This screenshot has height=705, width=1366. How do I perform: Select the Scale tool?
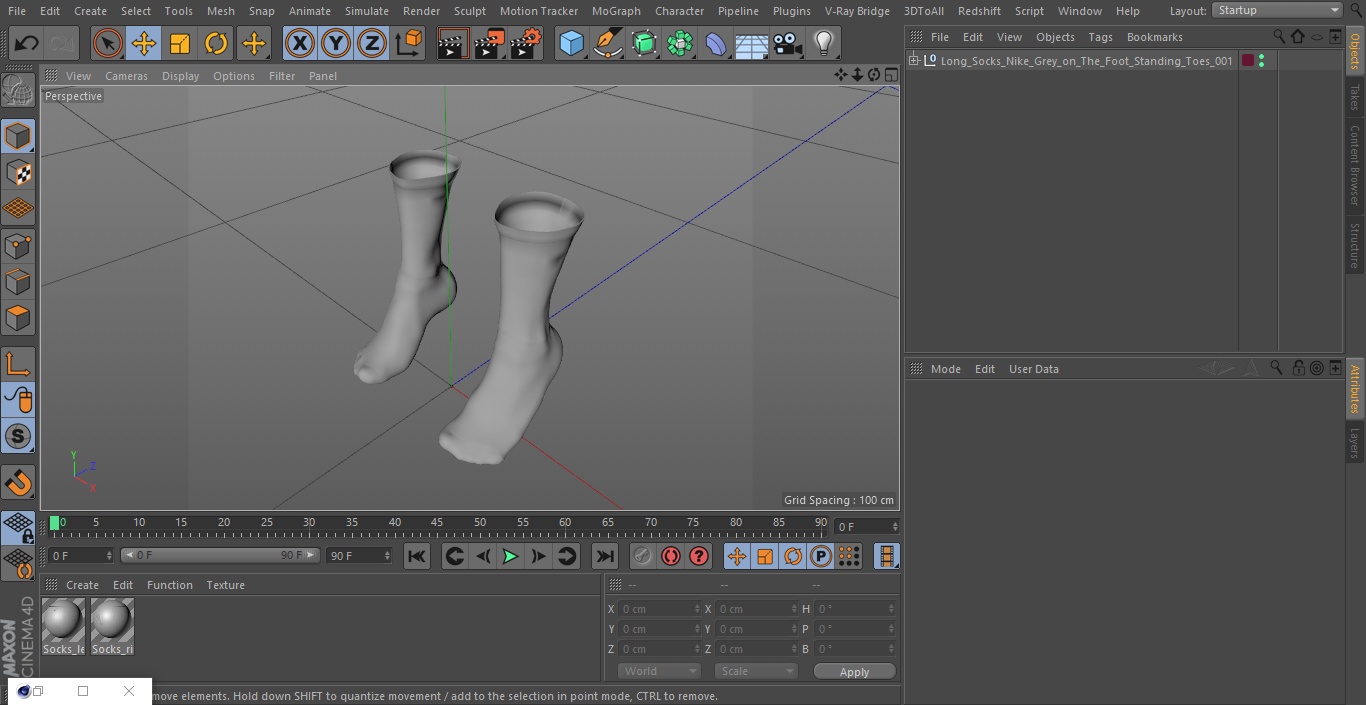coord(180,43)
